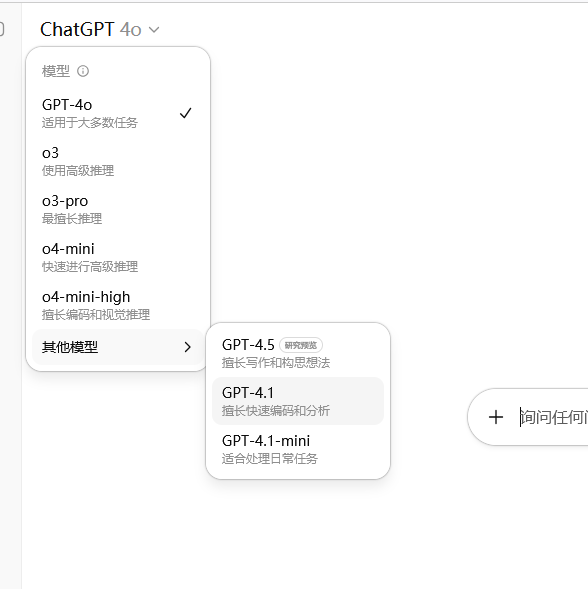Select the GPT-4o model option

click(118, 113)
